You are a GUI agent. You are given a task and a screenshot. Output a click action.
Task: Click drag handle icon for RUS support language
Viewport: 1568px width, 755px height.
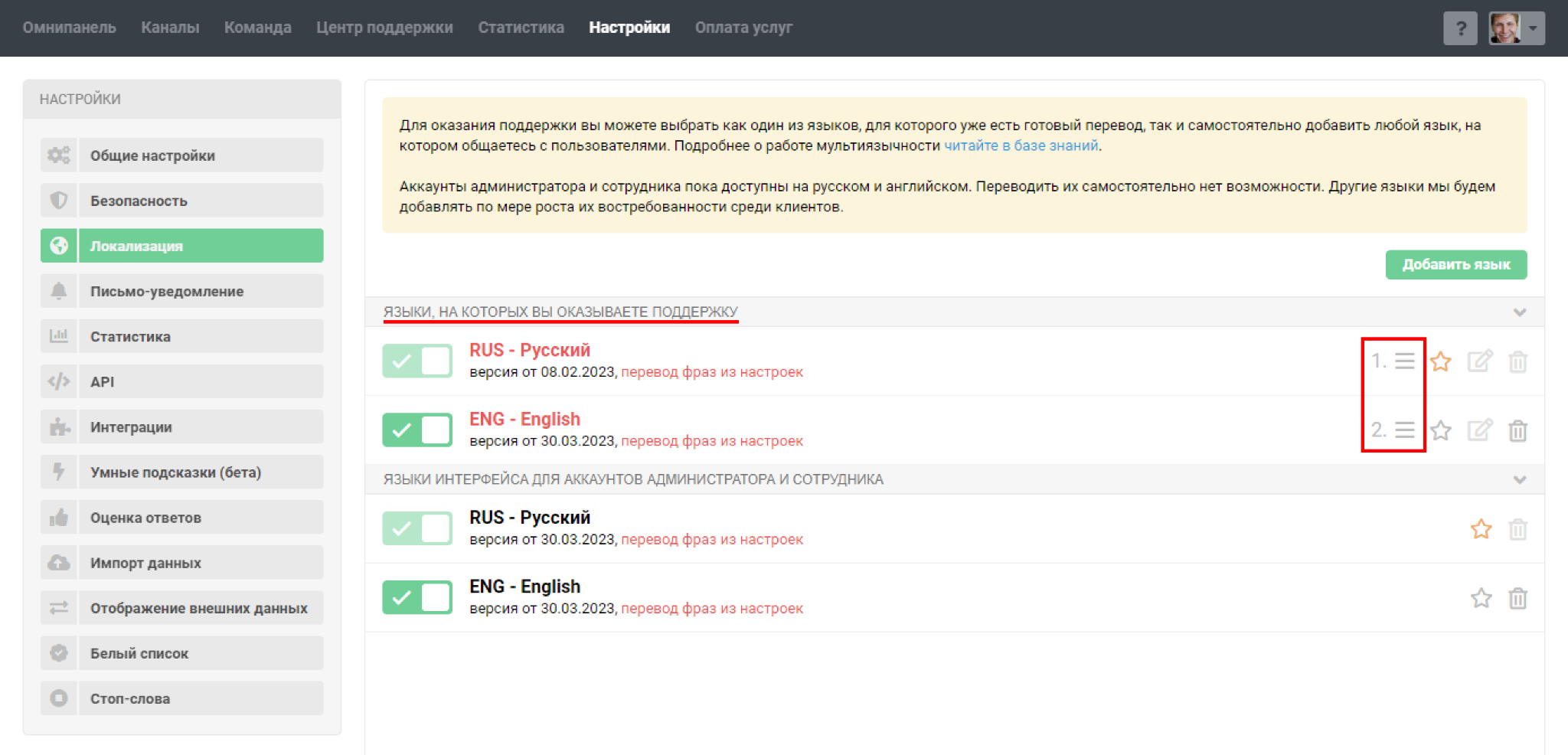pos(1404,361)
